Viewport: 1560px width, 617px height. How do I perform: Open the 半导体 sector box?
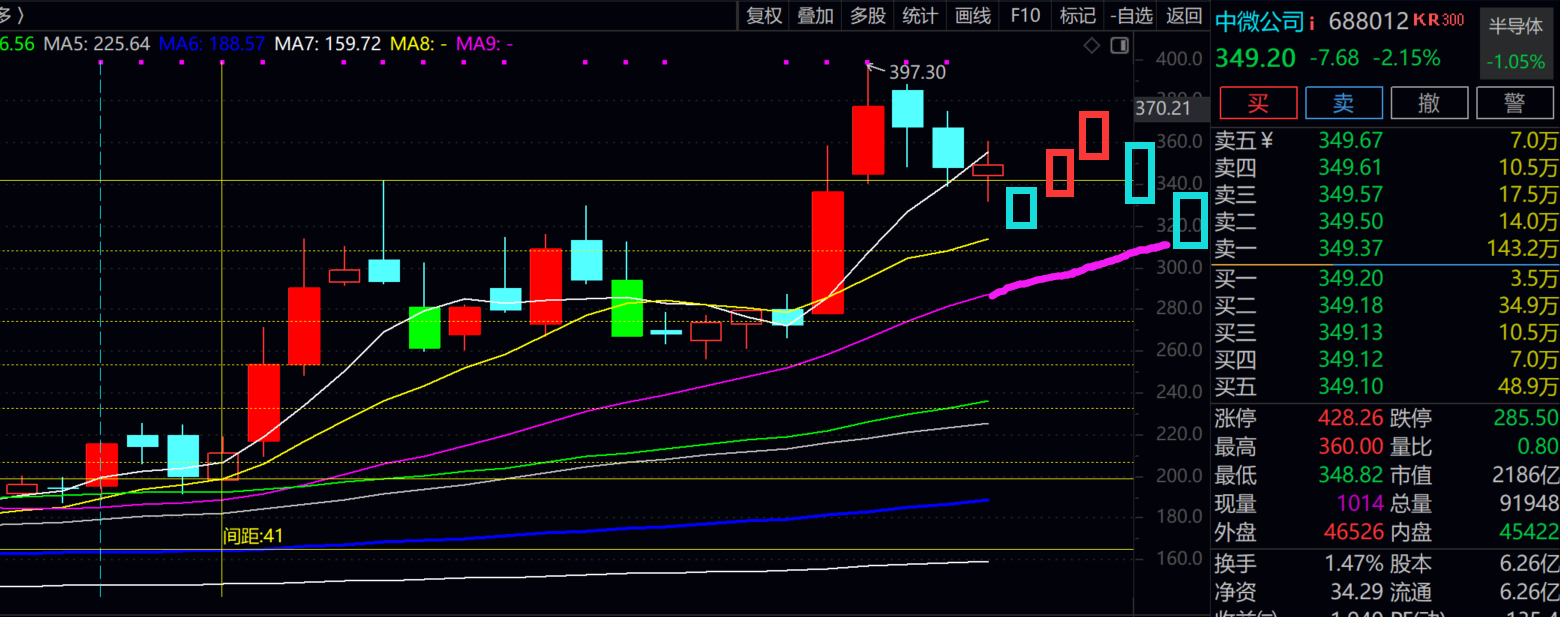coord(1516,44)
